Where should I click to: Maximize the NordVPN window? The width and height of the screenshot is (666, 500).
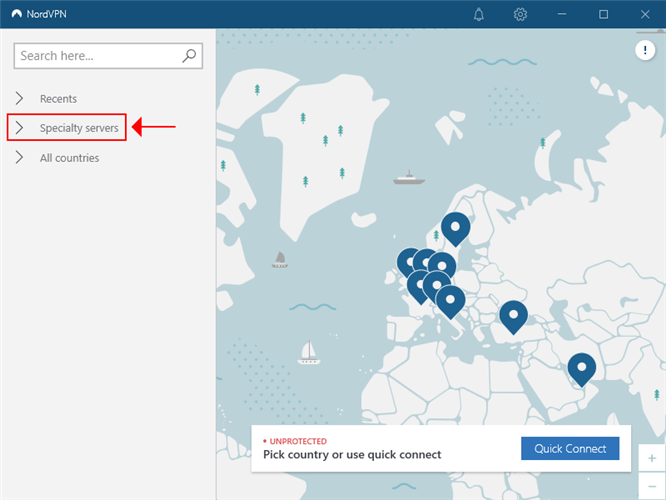603,14
